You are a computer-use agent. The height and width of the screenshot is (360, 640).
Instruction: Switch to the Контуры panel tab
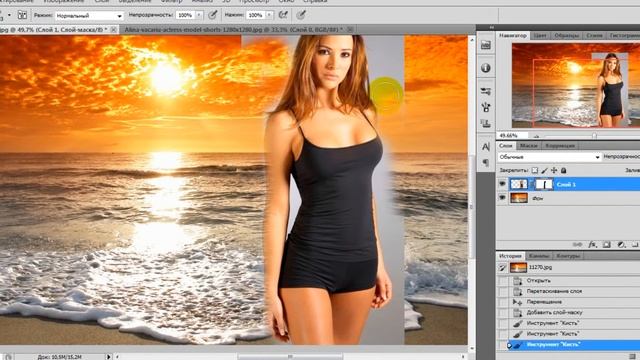click(x=568, y=256)
